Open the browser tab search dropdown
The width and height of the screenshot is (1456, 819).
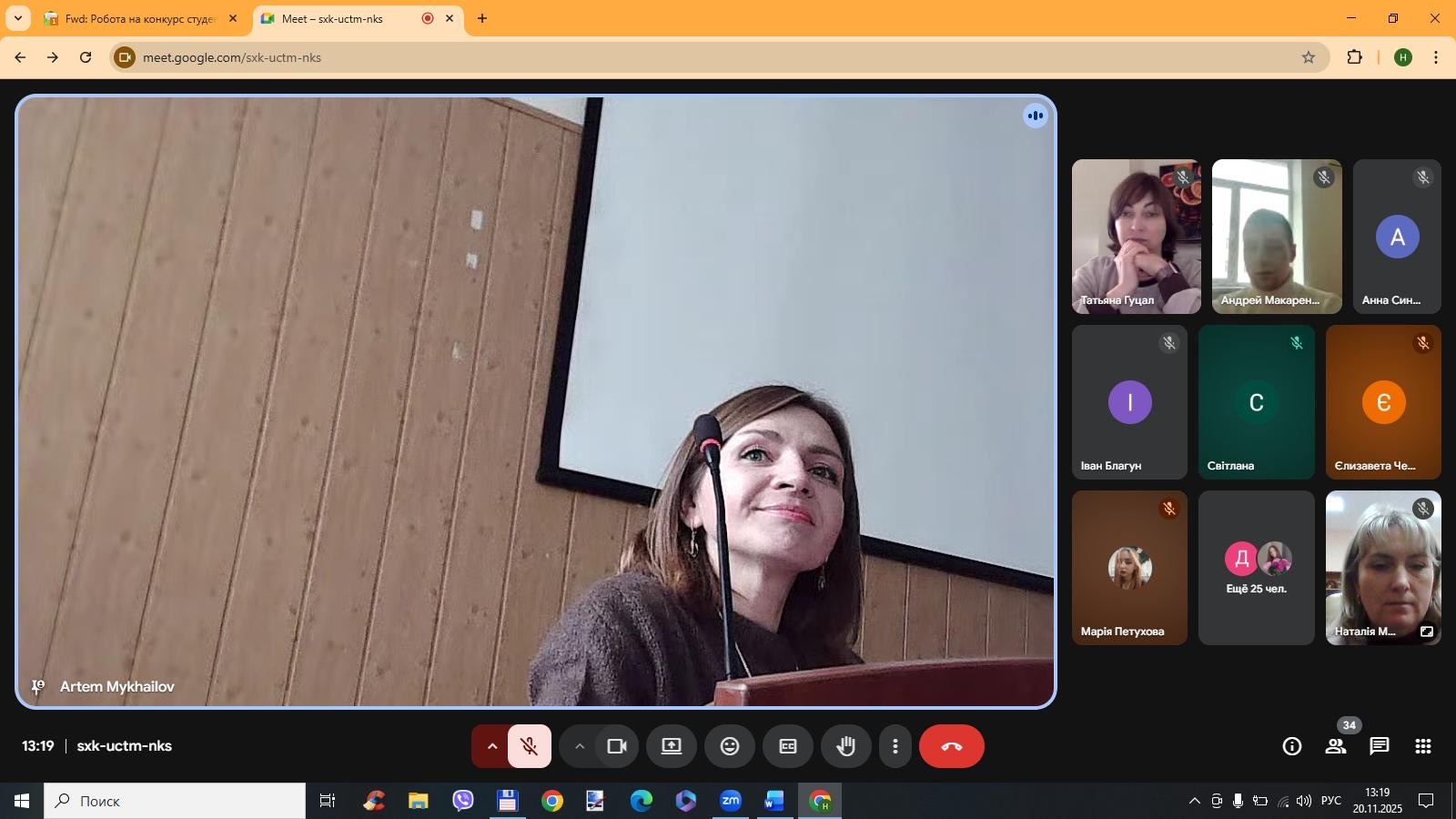pos(17,18)
